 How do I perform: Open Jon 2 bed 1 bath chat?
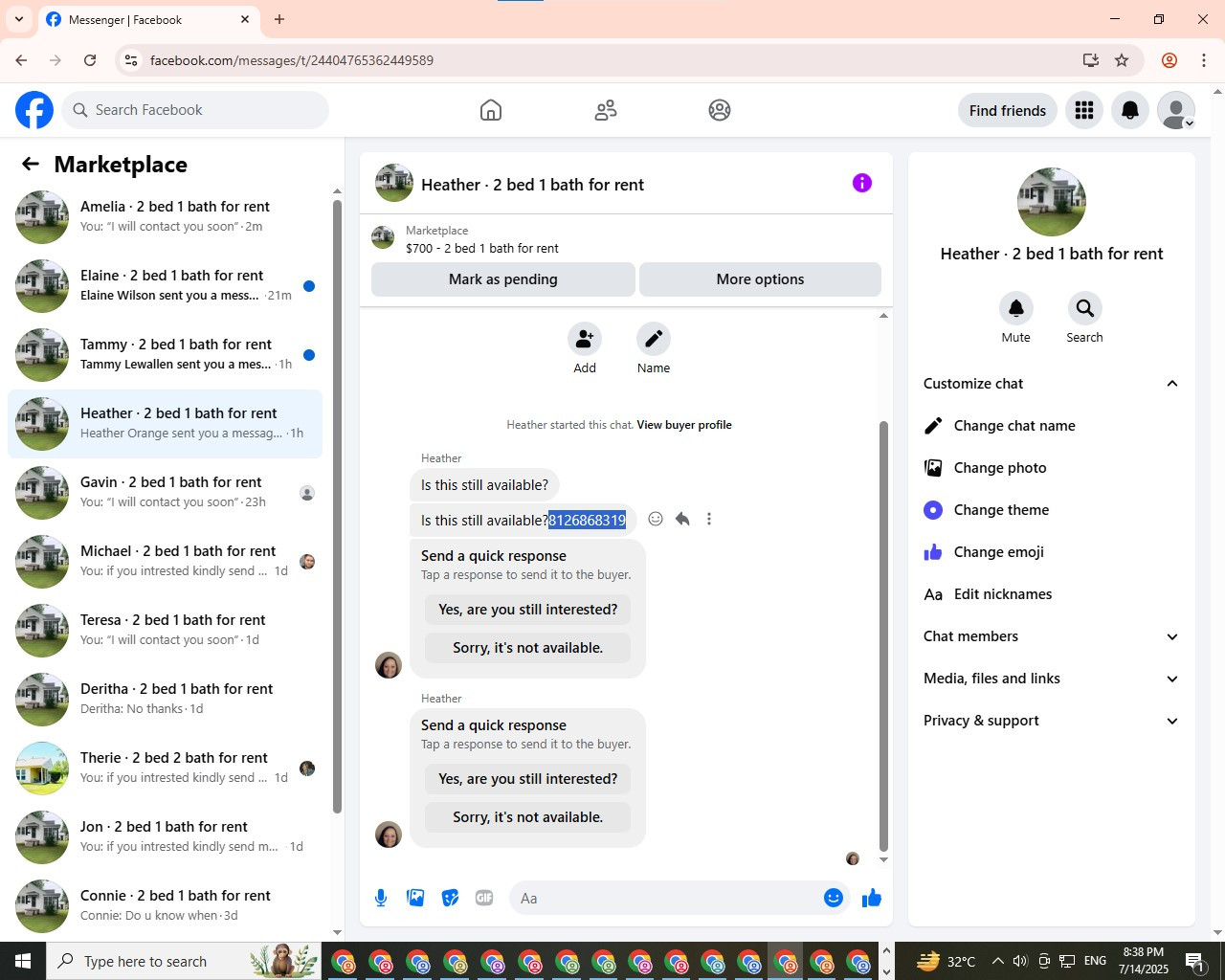pos(166,837)
